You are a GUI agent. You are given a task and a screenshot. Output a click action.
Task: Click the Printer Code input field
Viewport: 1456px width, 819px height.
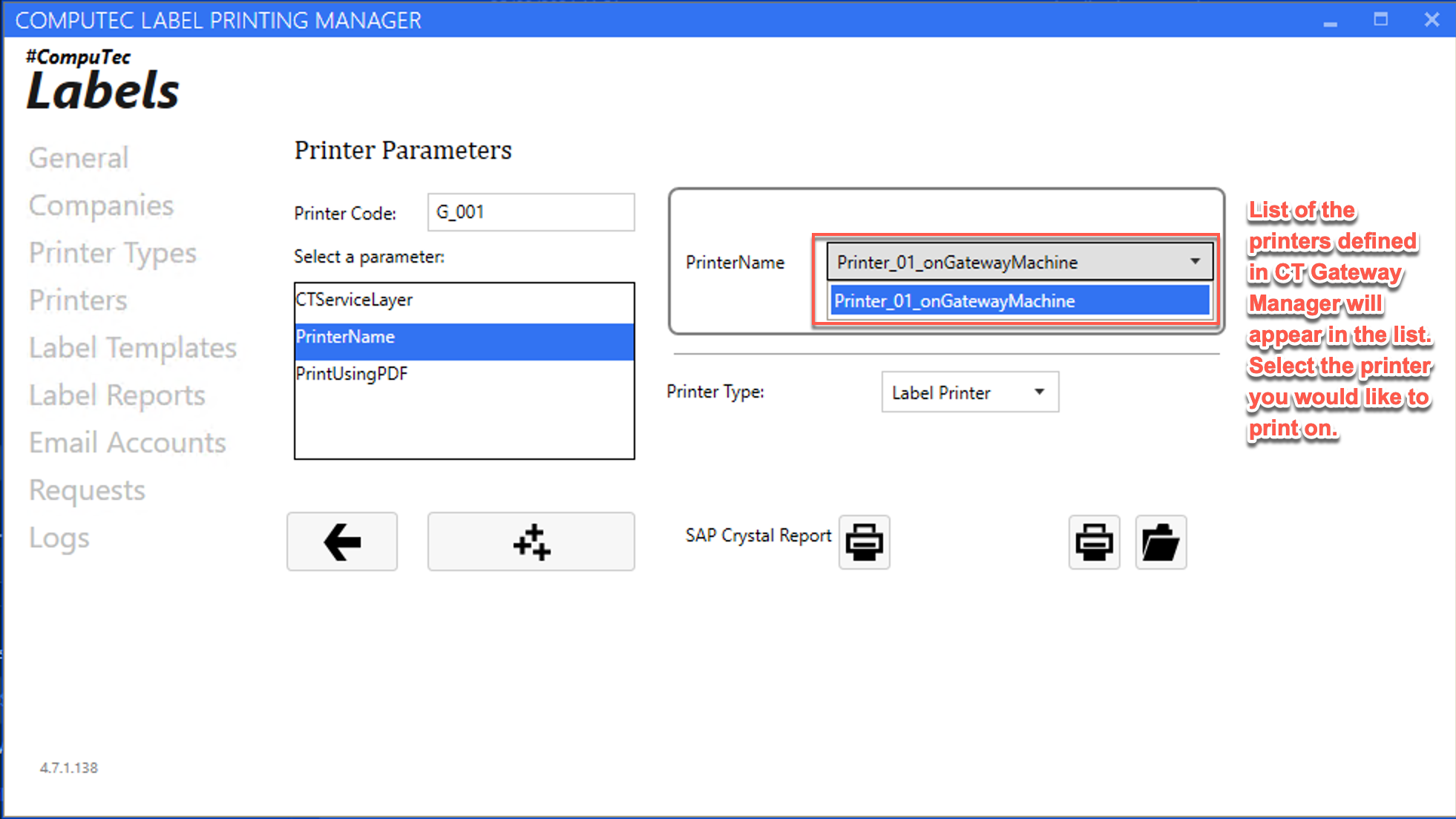pyautogui.click(x=531, y=212)
